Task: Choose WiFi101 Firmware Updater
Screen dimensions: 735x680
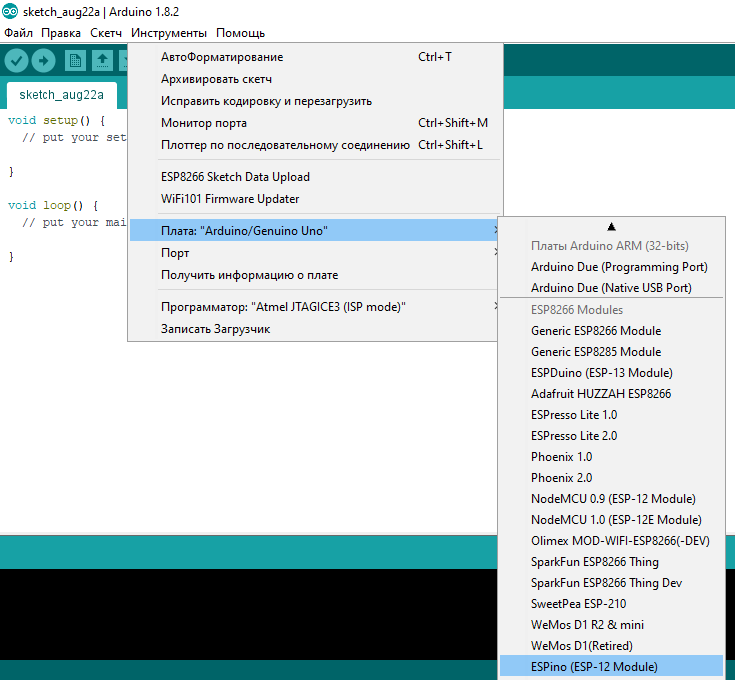Action: point(315,199)
